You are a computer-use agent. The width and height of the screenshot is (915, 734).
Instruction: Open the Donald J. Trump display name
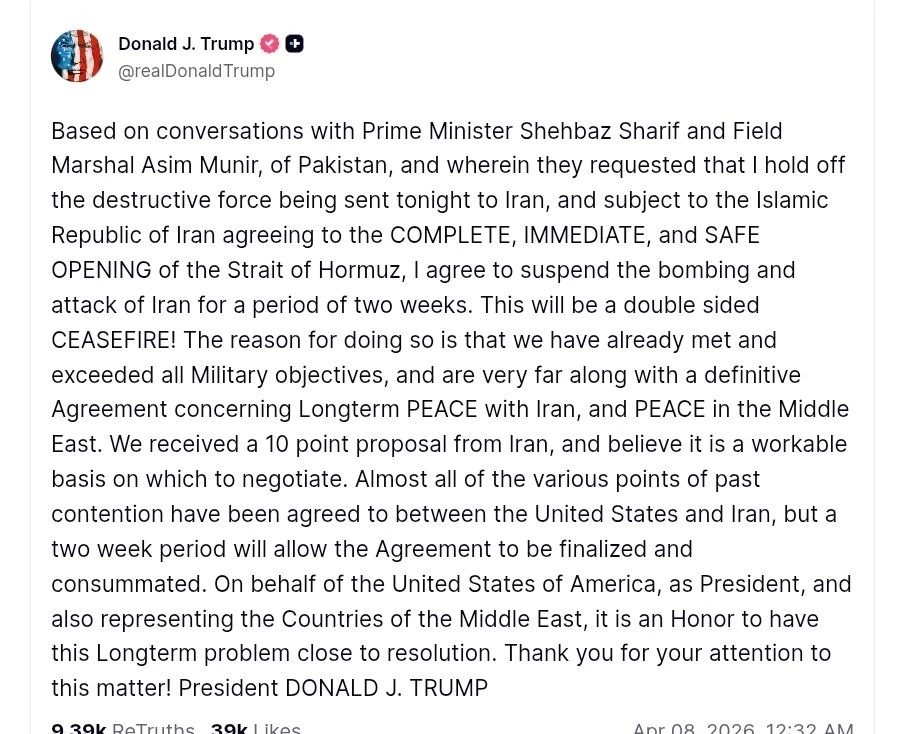[x=186, y=44]
